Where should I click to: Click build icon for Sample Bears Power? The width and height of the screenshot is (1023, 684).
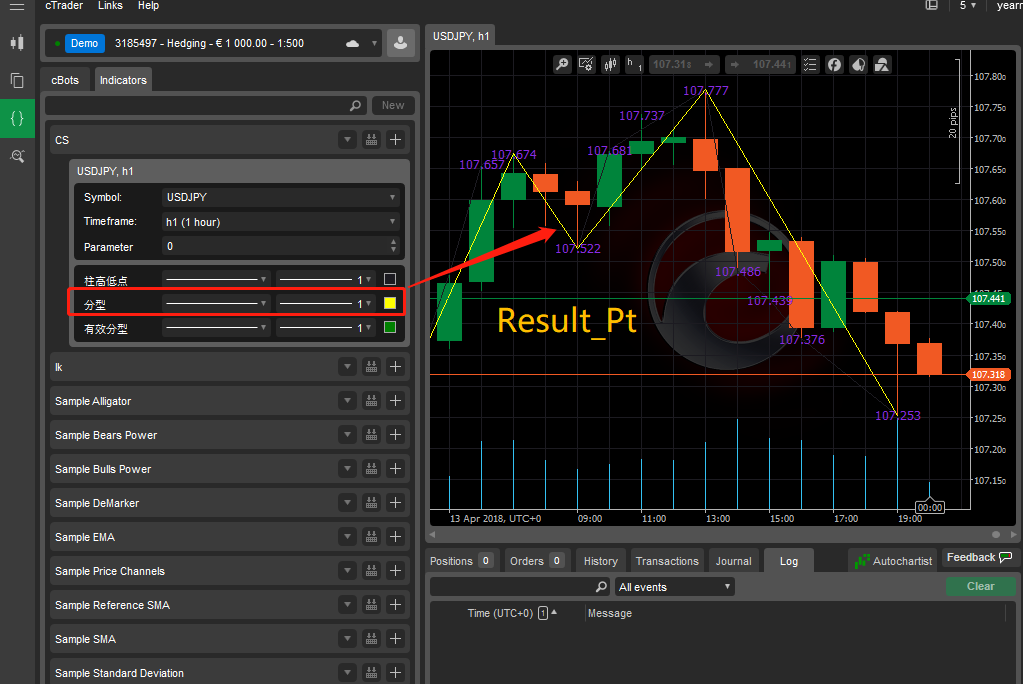click(371, 435)
